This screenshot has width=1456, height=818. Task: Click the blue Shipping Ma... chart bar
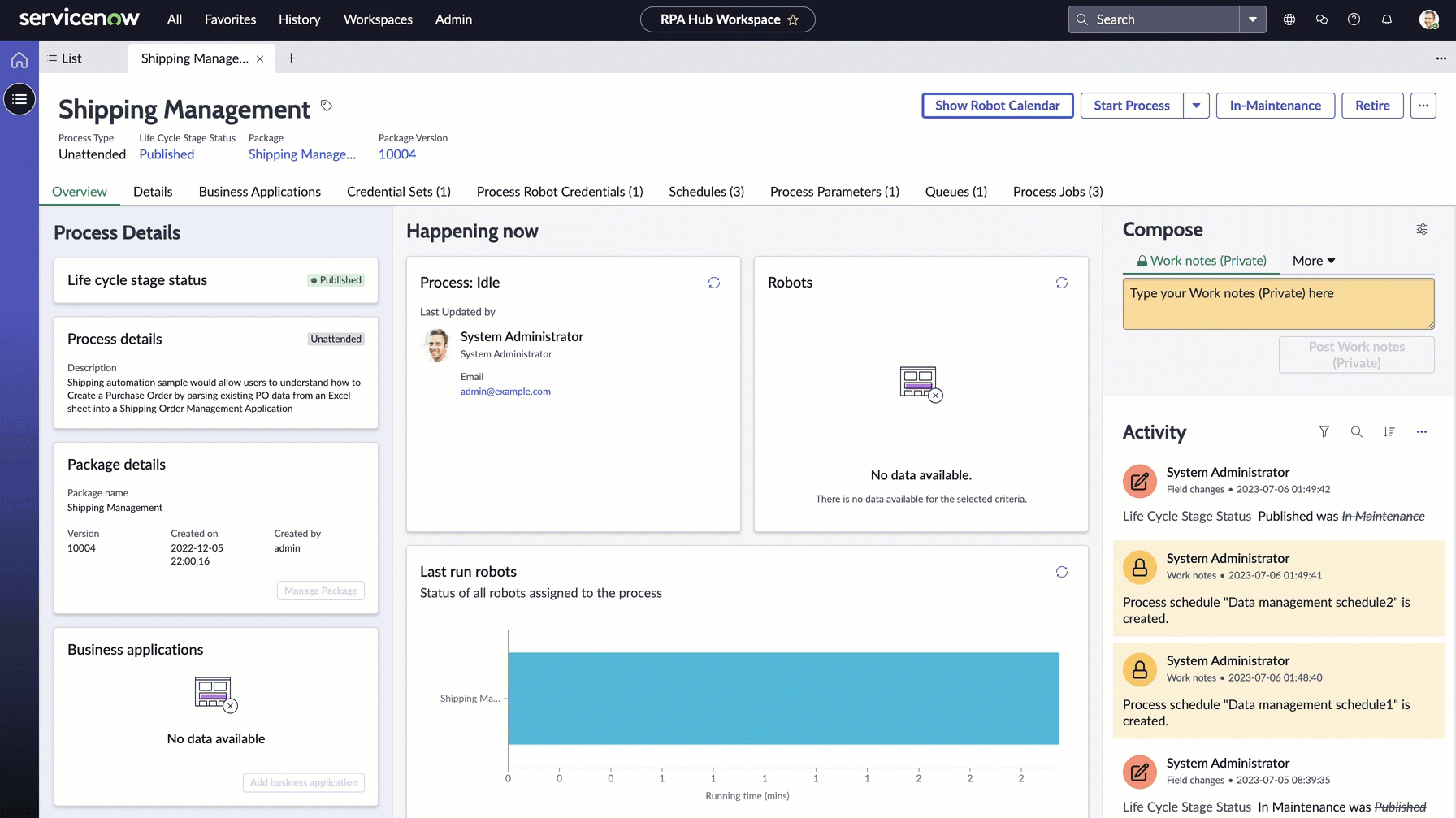pyautogui.click(x=784, y=699)
